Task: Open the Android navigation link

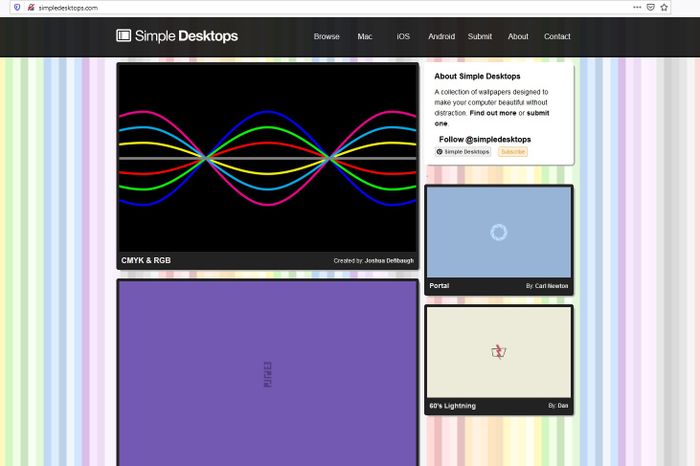Action: [x=441, y=37]
